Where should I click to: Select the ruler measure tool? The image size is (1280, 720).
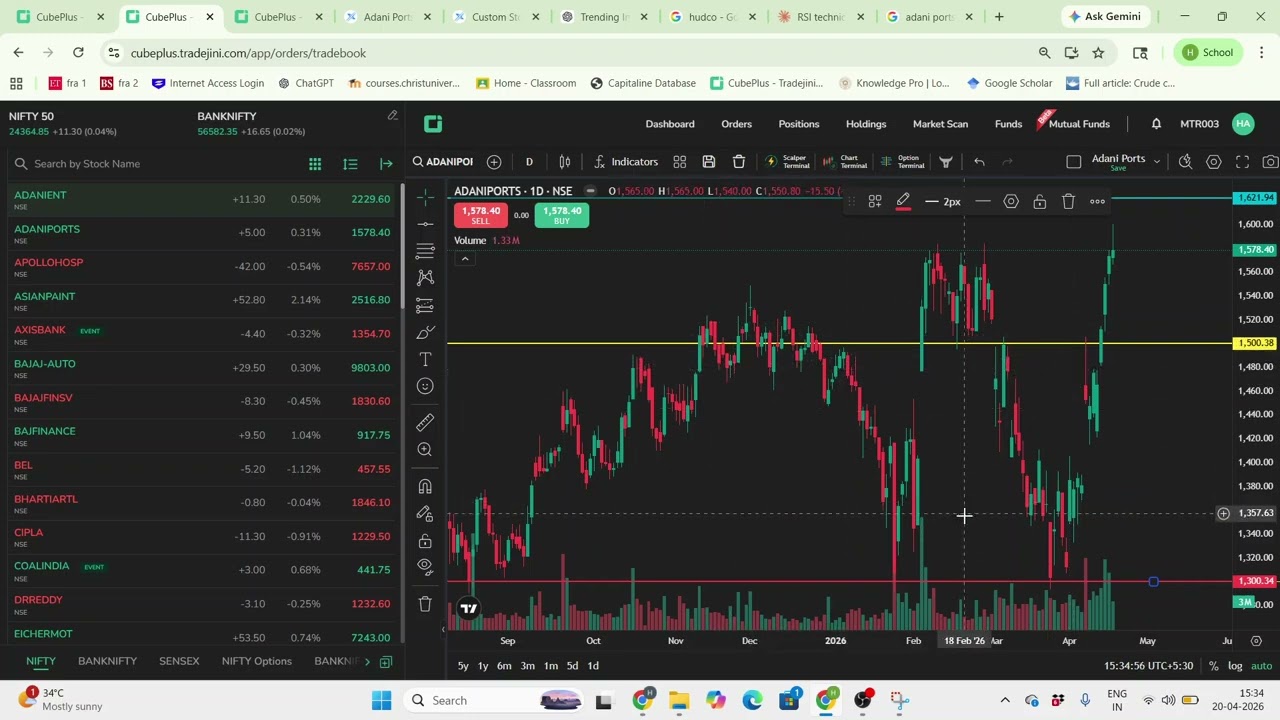pyautogui.click(x=425, y=422)
